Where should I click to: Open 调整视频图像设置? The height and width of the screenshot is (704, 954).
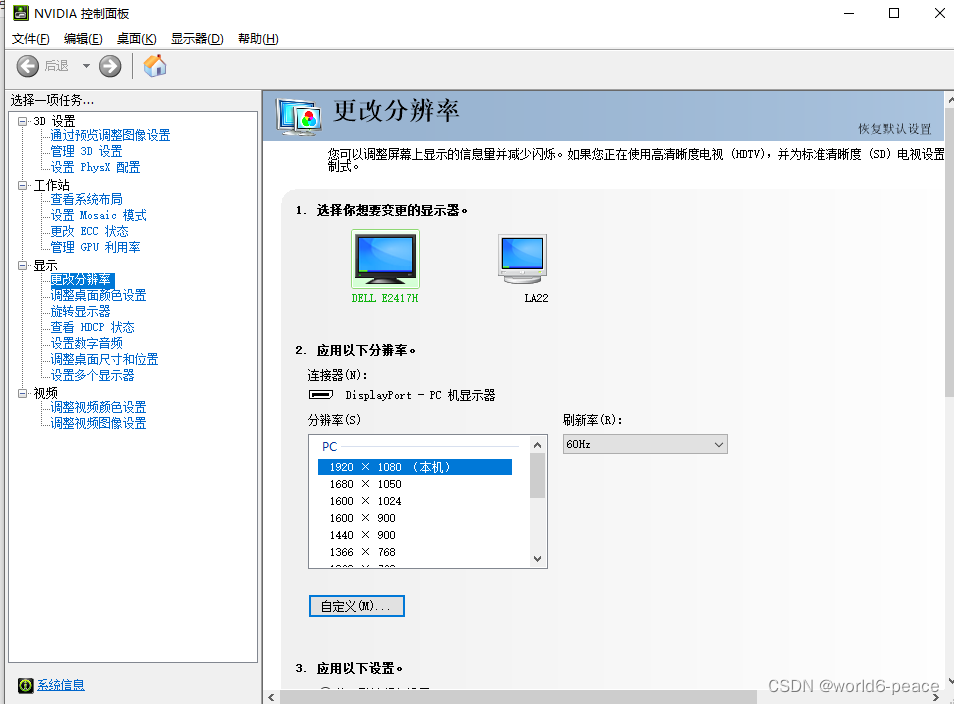[98, 423]
